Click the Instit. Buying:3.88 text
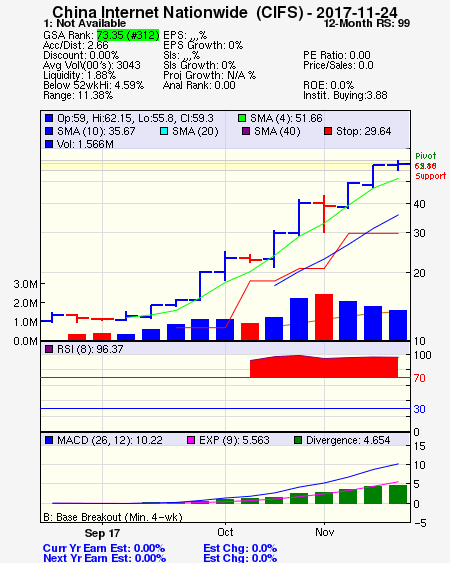Viewport: 450px width, 563px height. coord(345,96)
